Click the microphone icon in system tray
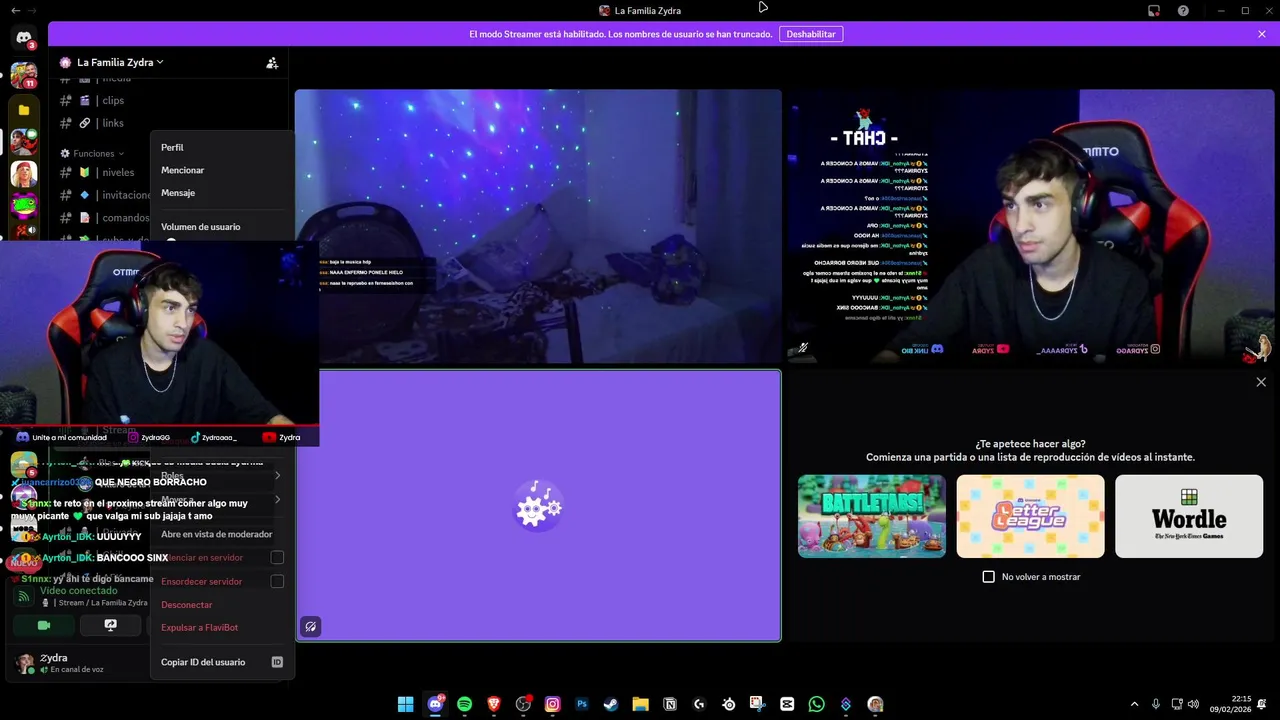This screenshot has height=720, width=1280. click(x=1156, y=704)
